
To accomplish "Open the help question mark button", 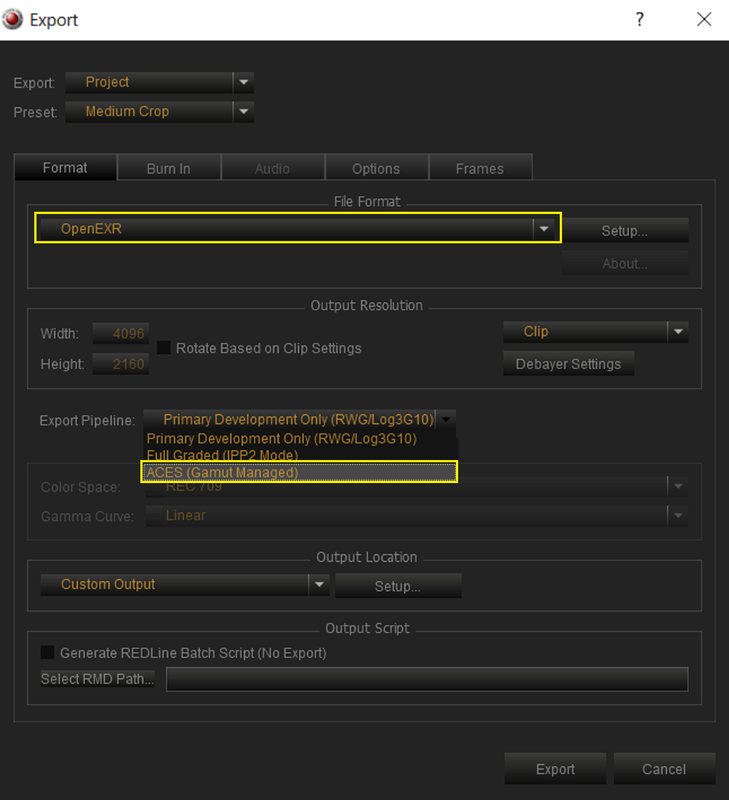I will (x=639, y=19).
